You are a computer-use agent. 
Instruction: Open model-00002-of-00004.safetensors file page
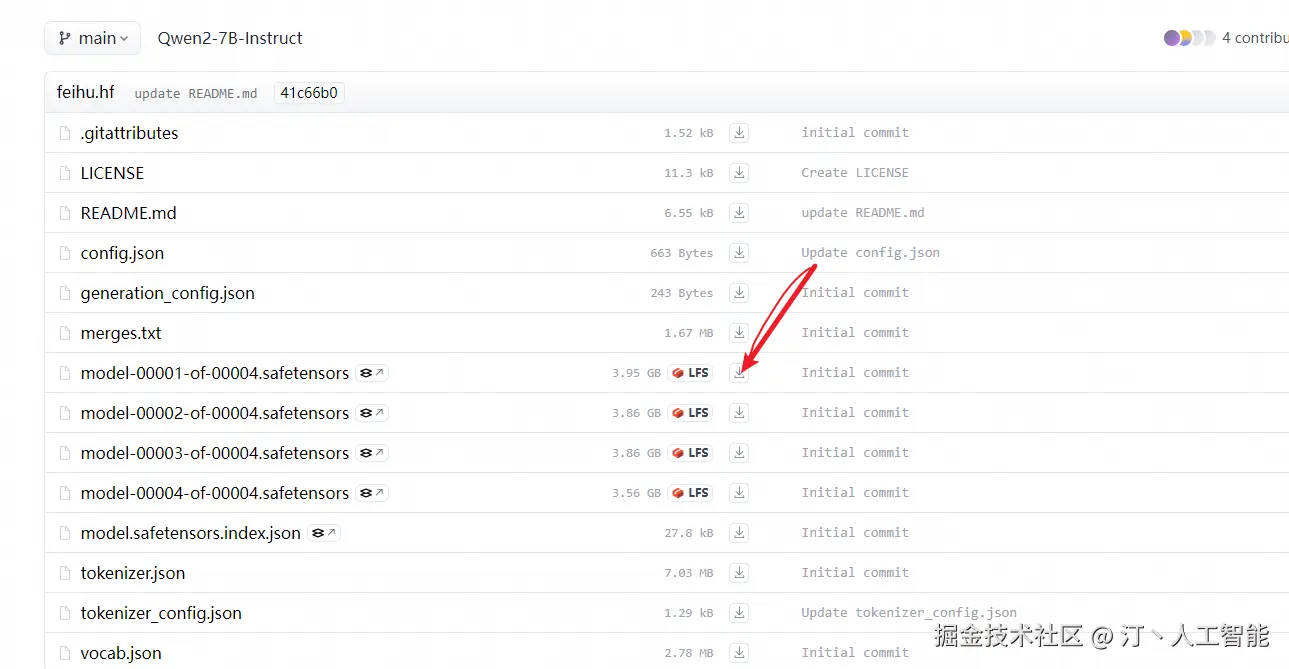point(215,413)
